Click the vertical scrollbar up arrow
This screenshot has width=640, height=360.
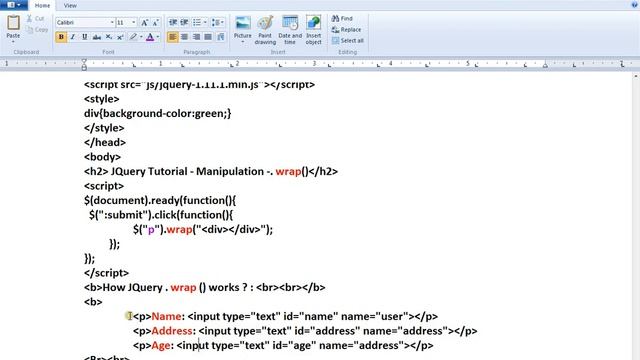point(636,76)
